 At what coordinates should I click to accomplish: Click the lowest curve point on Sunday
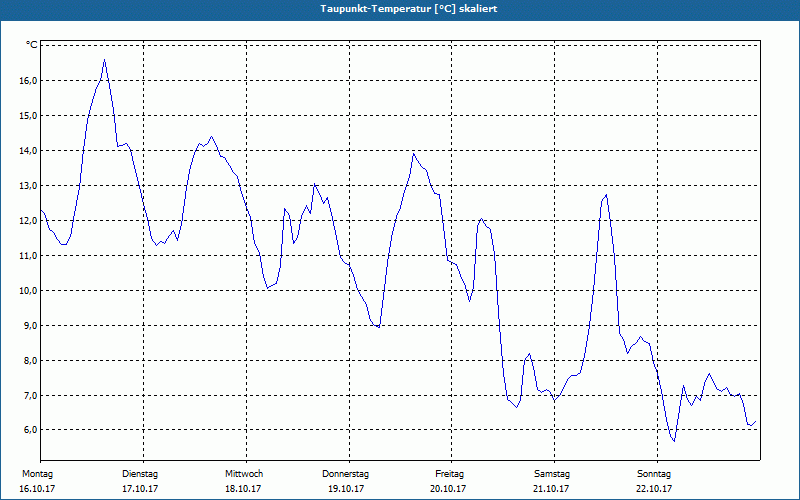[674, 441]
